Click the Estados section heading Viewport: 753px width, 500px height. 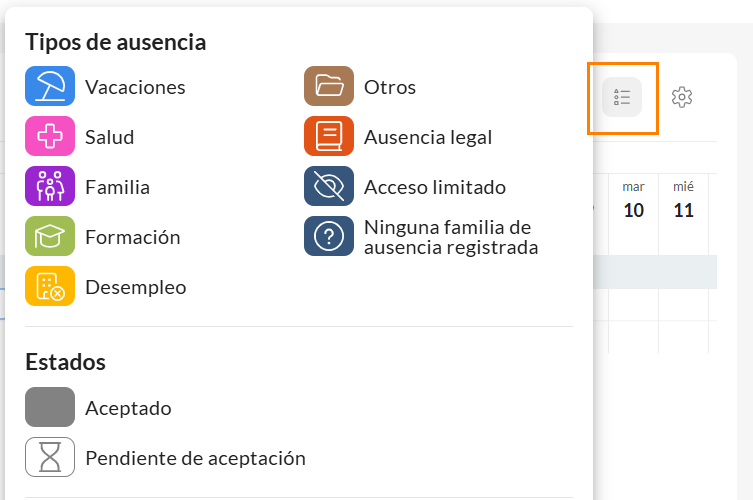click(x=65, y=361)
